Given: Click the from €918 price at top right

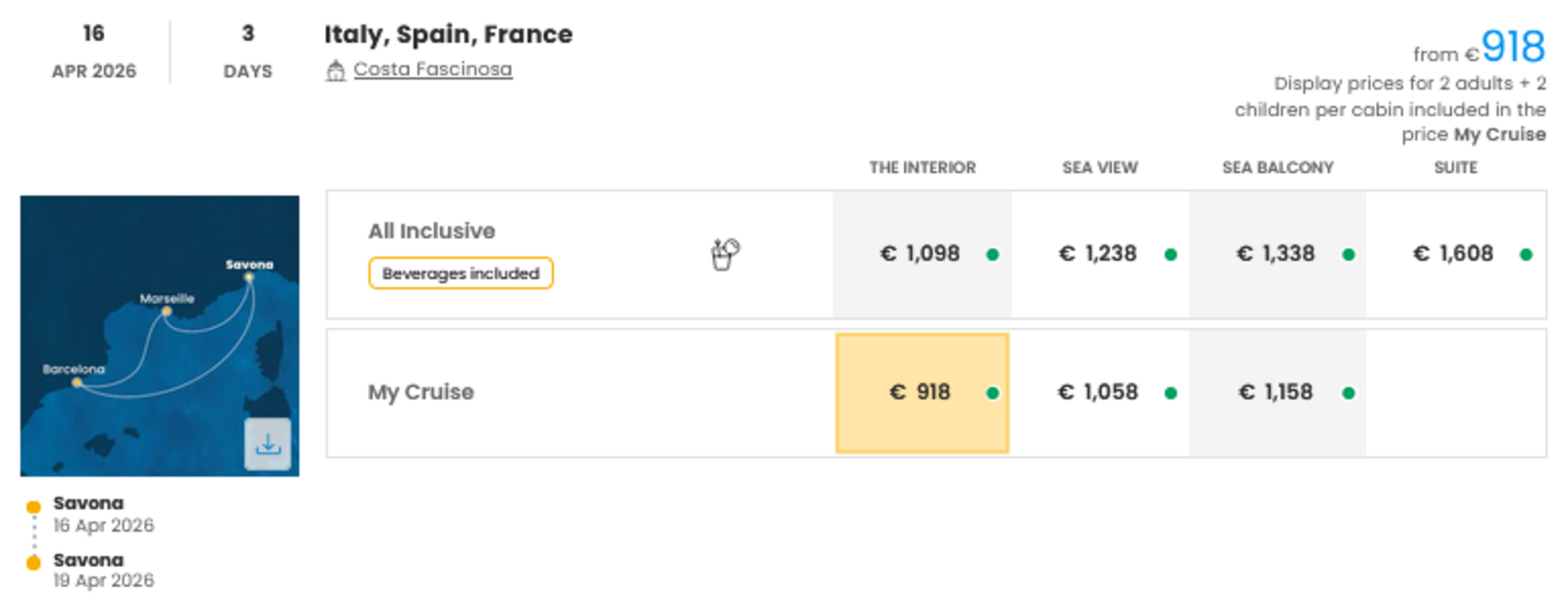Looking at the screenshot, I should click(x=1511, y=47).
